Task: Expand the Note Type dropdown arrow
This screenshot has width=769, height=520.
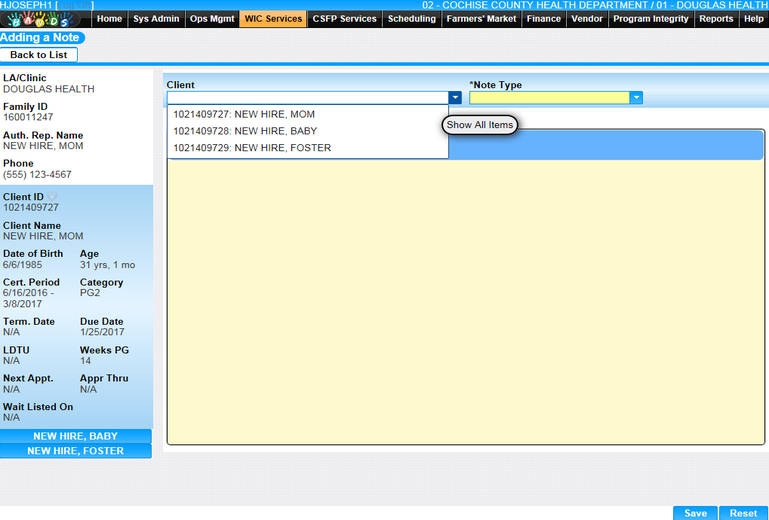Action: [636, 98]
